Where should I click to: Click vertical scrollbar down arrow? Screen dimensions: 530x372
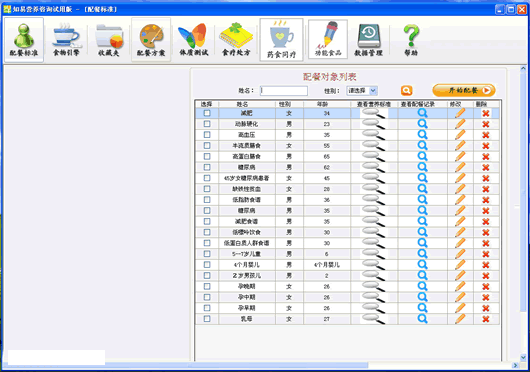(x=523, y=357)
